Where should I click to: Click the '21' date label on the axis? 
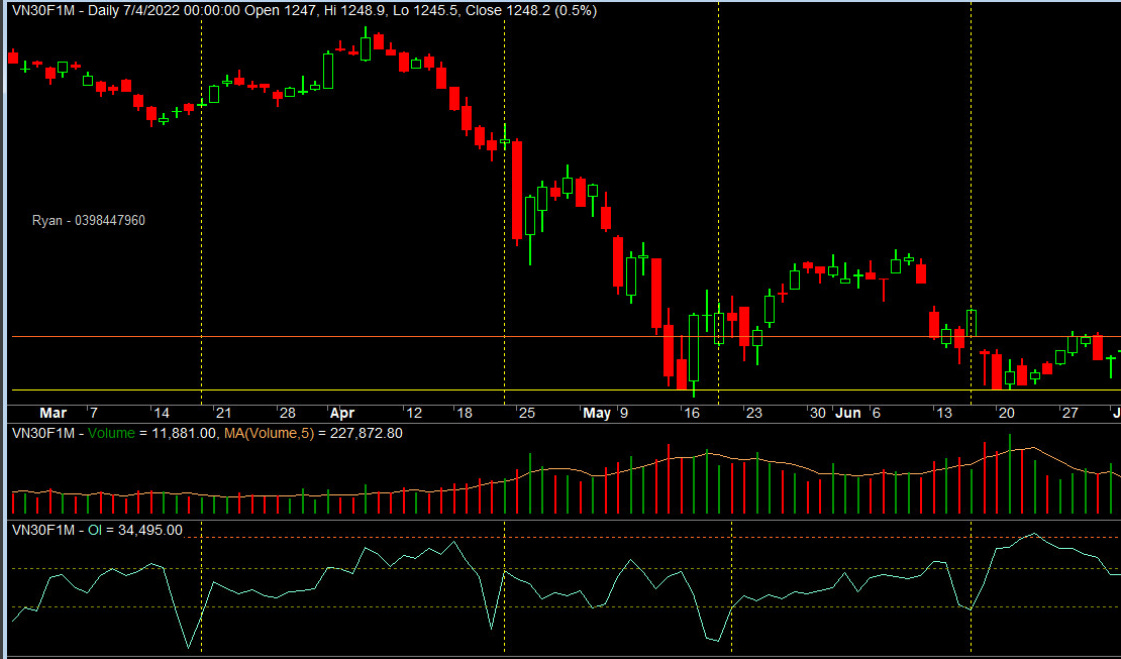224,413
